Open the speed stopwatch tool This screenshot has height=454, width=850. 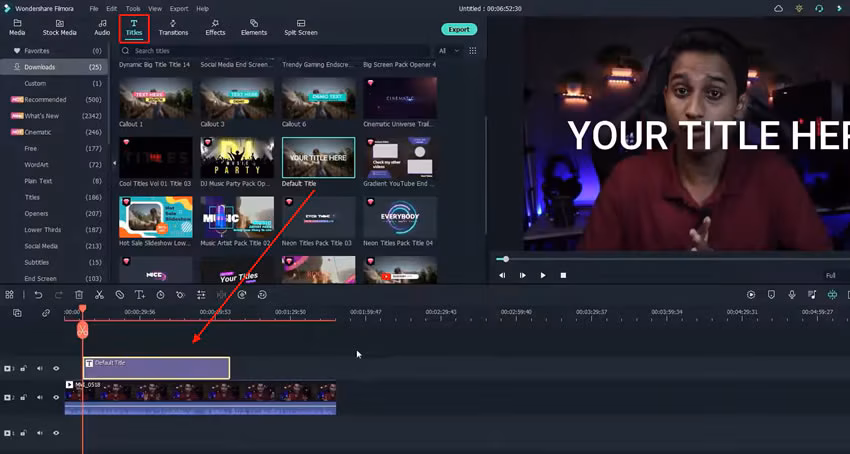pos(160,295)
